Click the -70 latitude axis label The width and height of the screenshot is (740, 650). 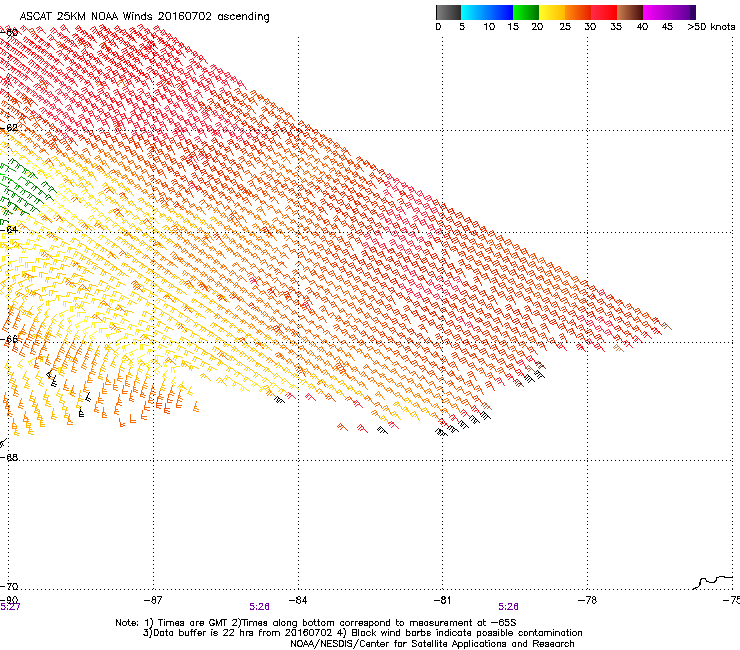click(9, 586)
